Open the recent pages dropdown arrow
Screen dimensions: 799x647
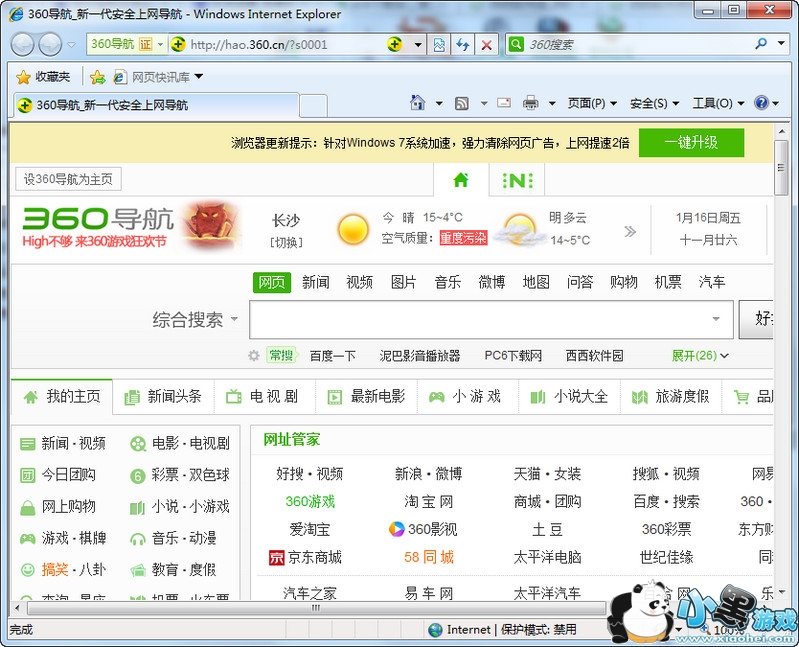pos(72,45)
